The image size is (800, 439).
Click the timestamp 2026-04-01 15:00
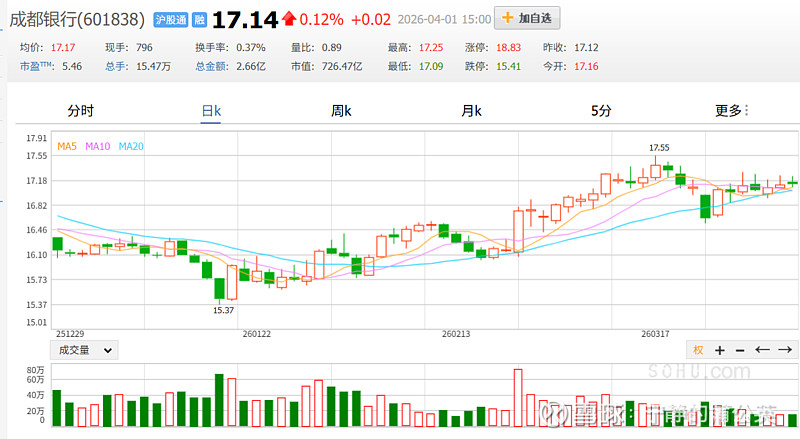click(x=444, y=20)
